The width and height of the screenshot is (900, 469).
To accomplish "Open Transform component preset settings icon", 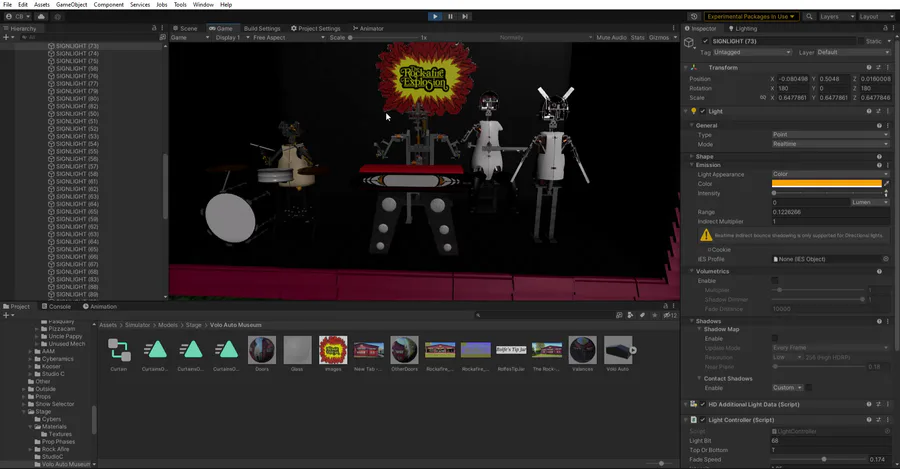I will pos(878,68).
